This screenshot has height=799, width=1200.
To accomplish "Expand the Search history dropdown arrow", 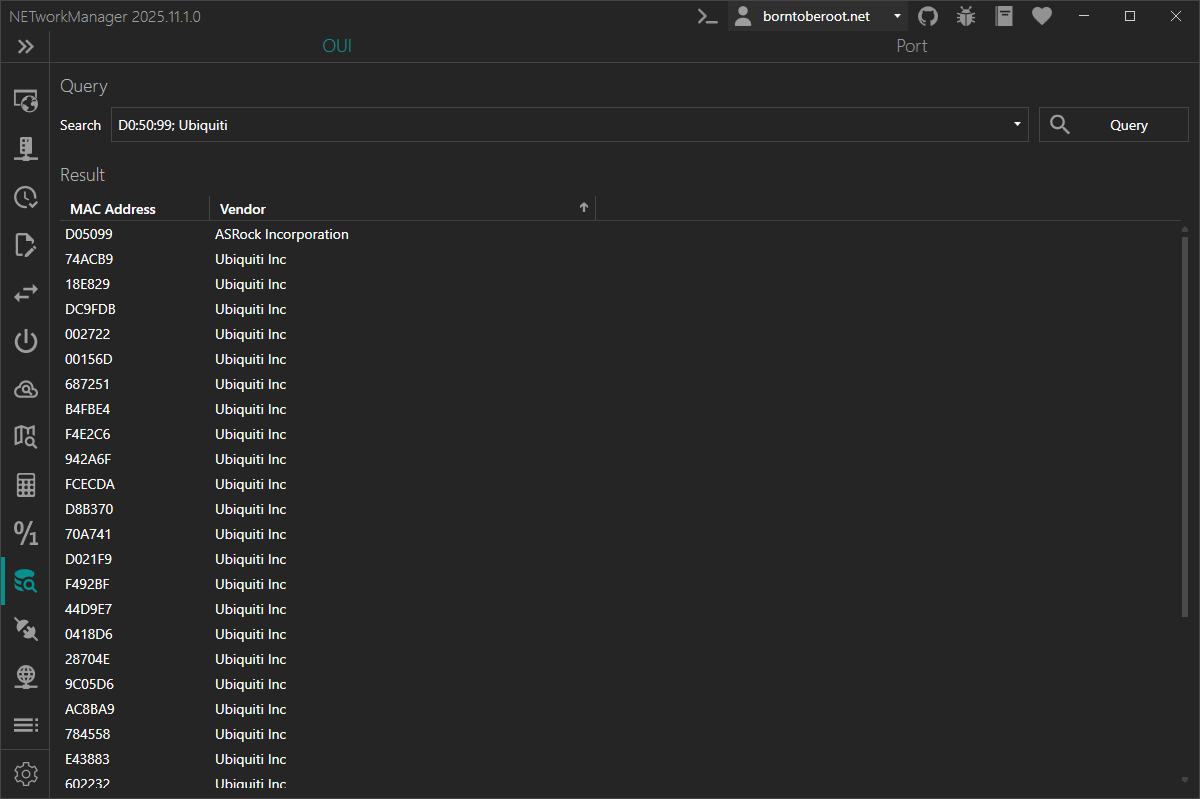I will coord(1017,125).
